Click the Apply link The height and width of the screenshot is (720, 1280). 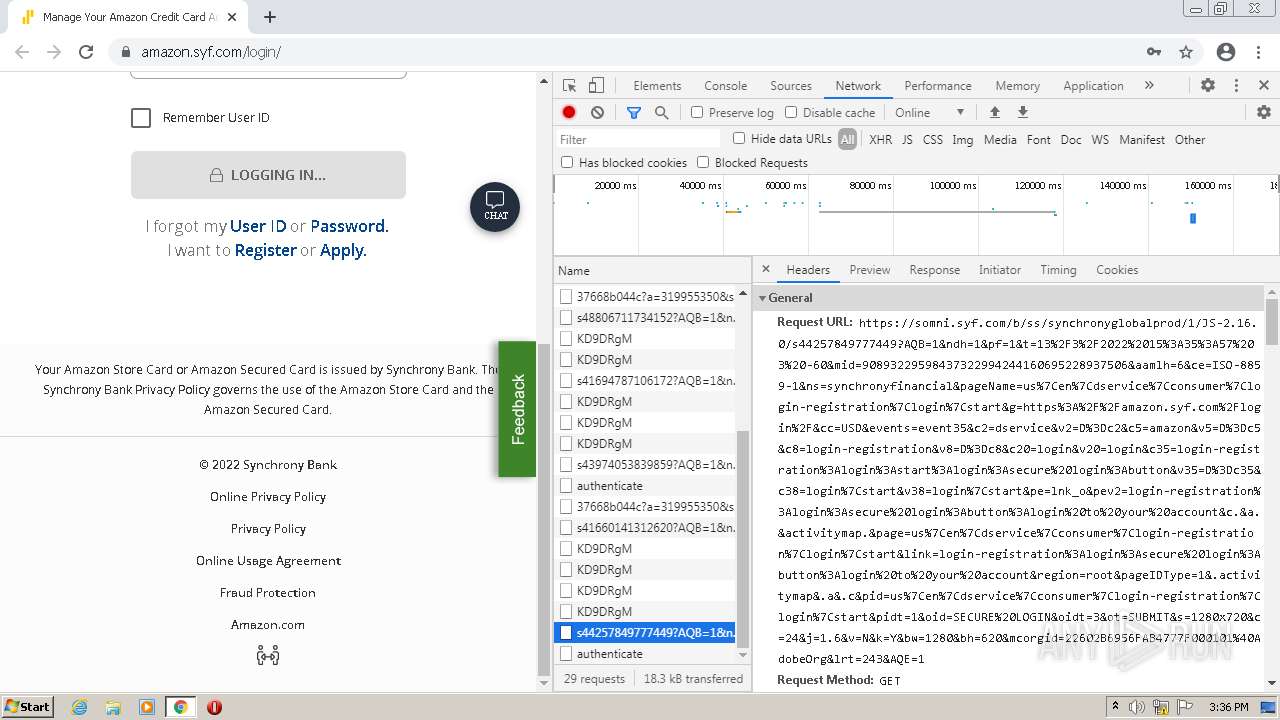point(343,250)
